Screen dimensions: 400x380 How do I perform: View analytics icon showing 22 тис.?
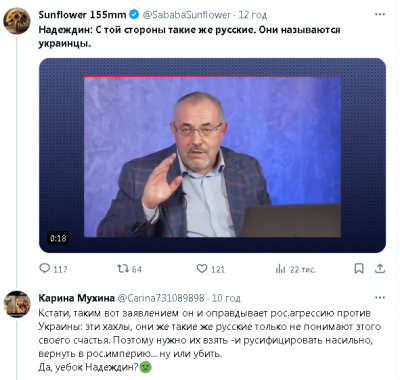(x=280, y=269)
